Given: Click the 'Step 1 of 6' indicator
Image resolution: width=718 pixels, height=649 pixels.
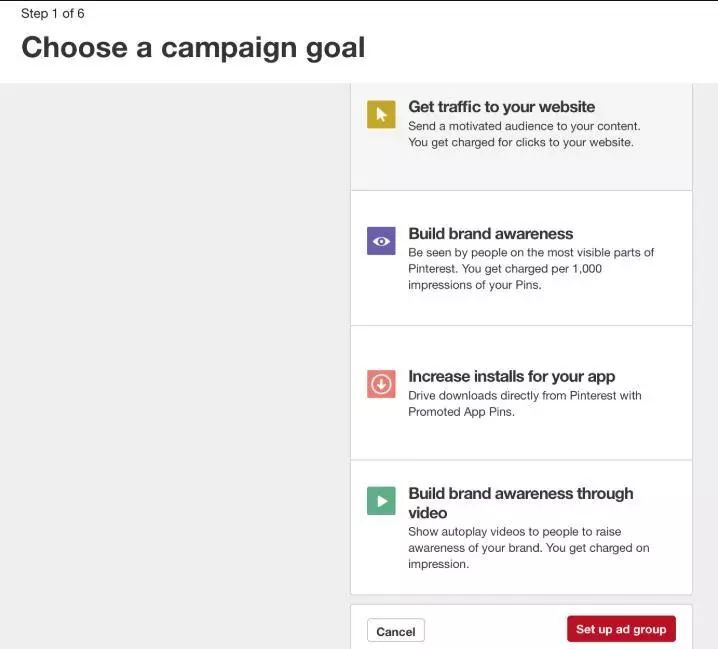Looking at the screenshot, I should pyautogui.click(x=53, y=14).
